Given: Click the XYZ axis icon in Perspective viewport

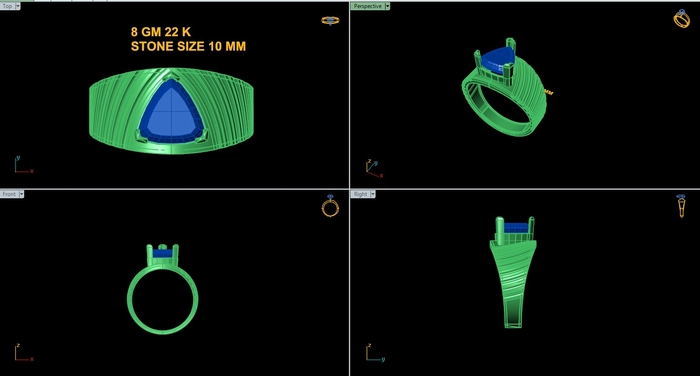Looking at the screenshot, I should pyautogui.click(x=374, y=169).
